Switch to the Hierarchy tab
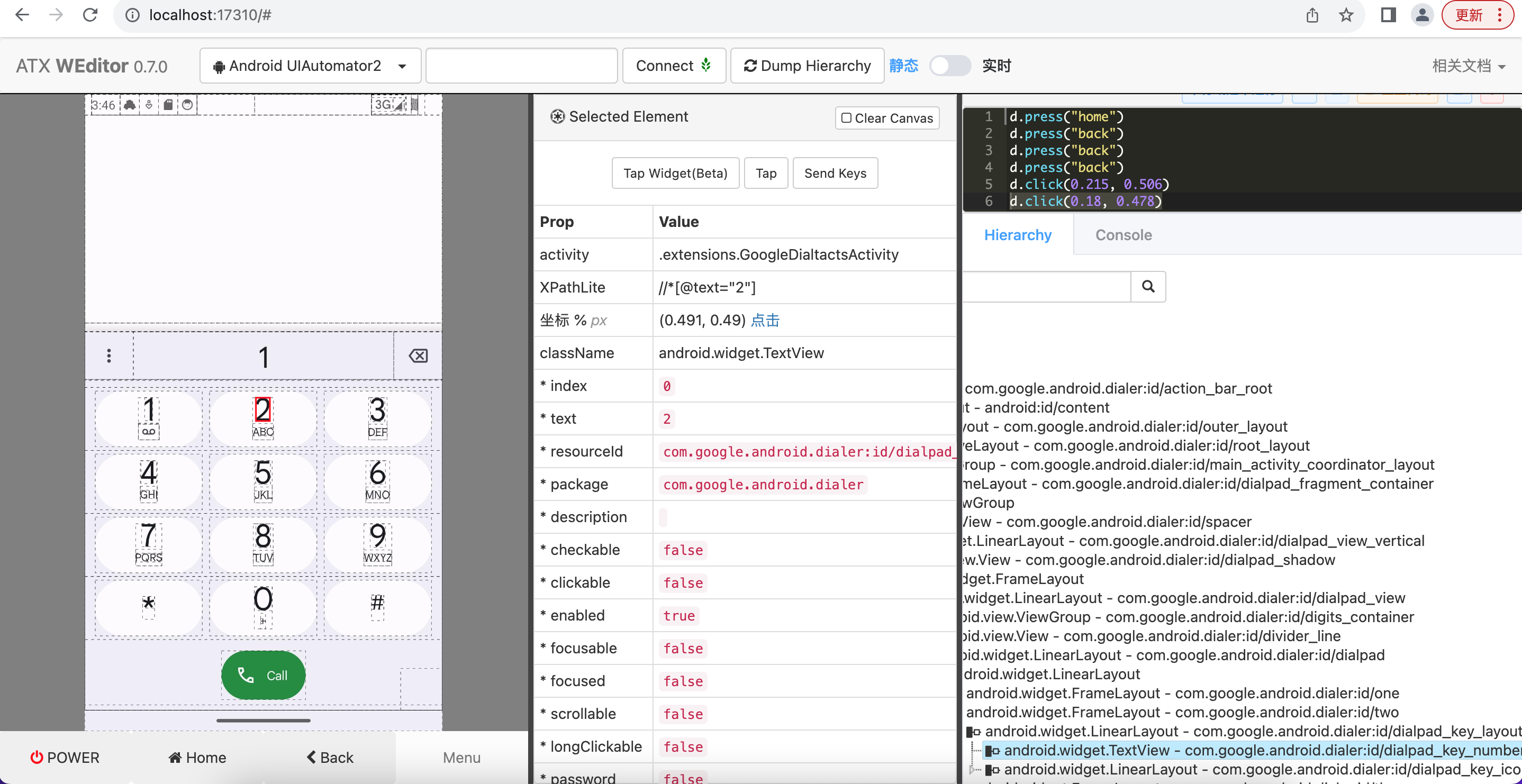1522x784 pixels. pos(1018,235)
